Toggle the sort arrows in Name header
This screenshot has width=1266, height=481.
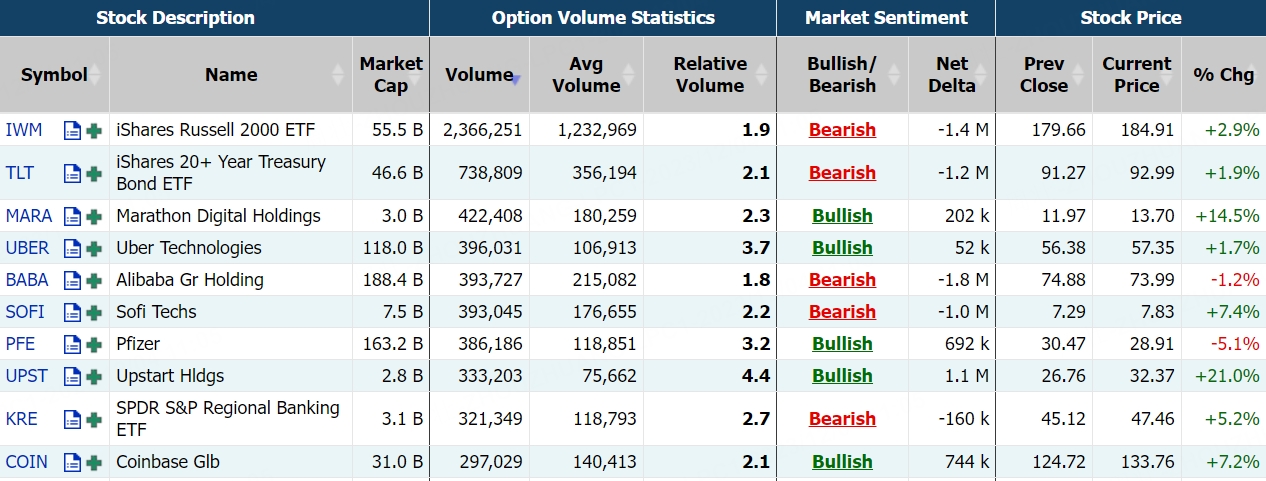pyautogui.click(x=340, y=75)
